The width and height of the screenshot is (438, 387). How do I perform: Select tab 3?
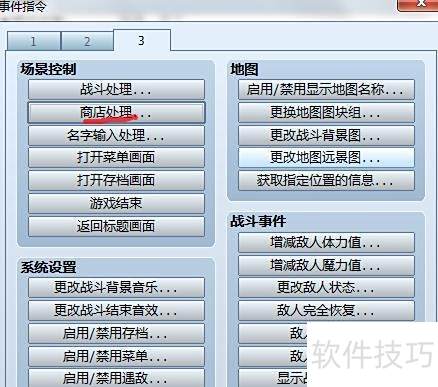coord(142,40)
